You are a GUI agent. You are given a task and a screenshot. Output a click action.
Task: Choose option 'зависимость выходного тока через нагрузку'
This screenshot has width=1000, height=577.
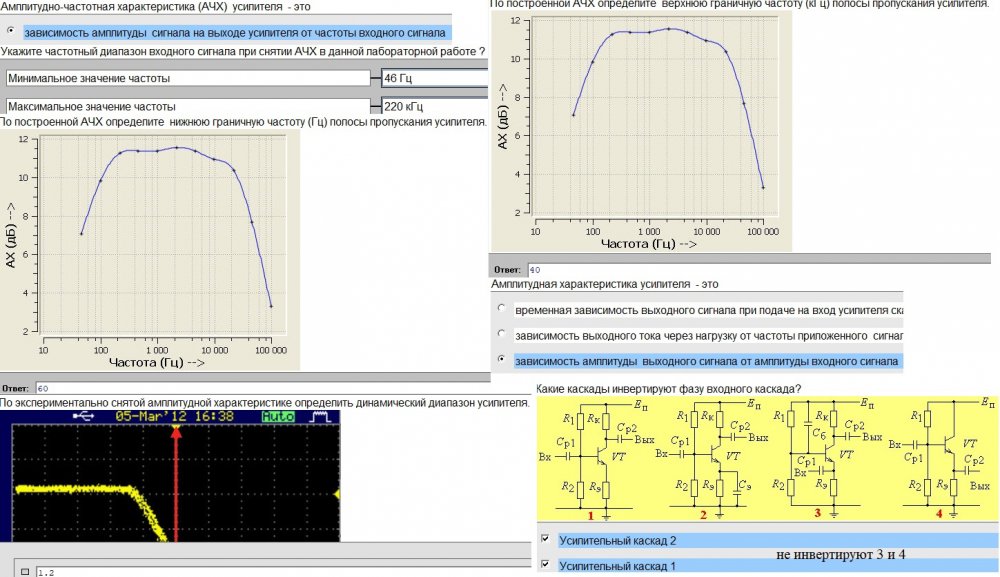click(x=501, y=334)
